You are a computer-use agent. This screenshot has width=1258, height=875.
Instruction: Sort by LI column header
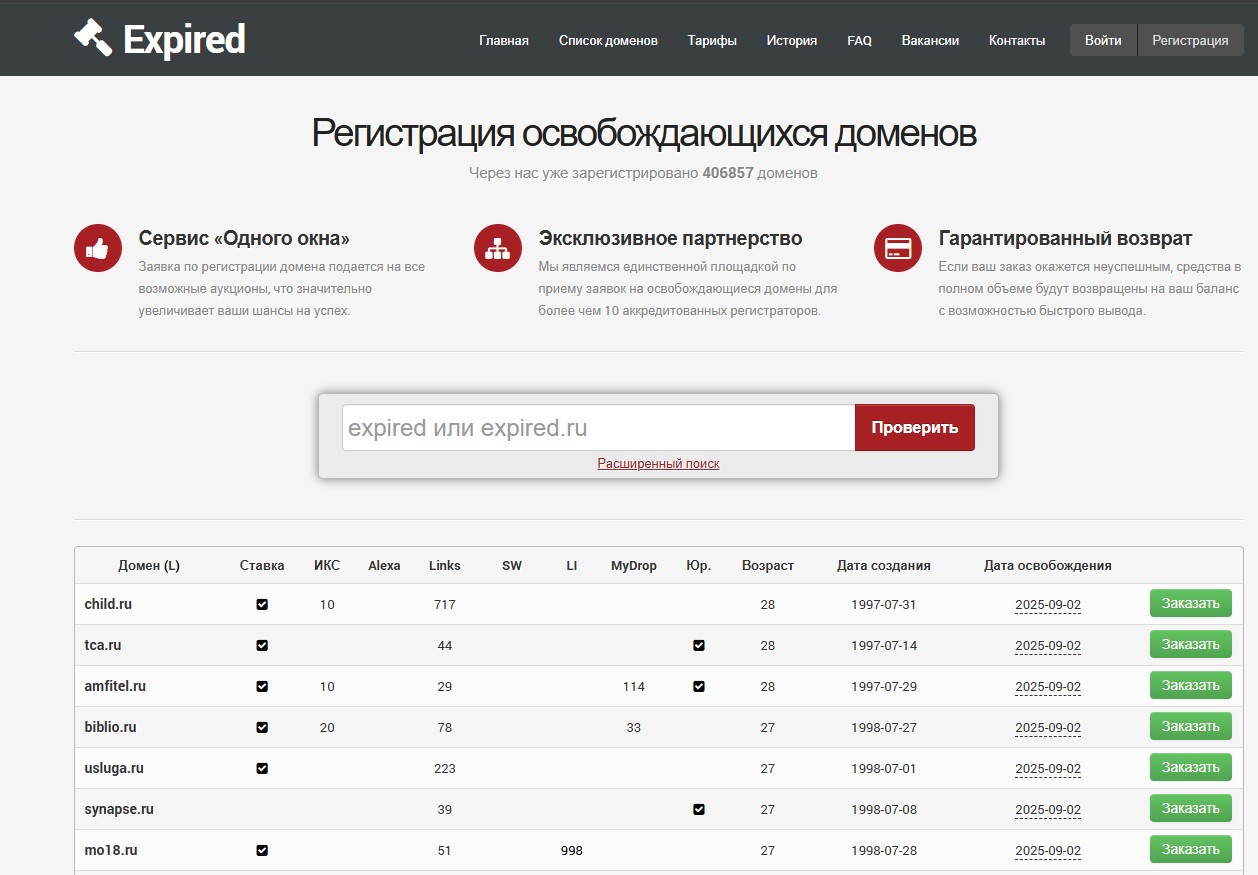coord(572,566)
